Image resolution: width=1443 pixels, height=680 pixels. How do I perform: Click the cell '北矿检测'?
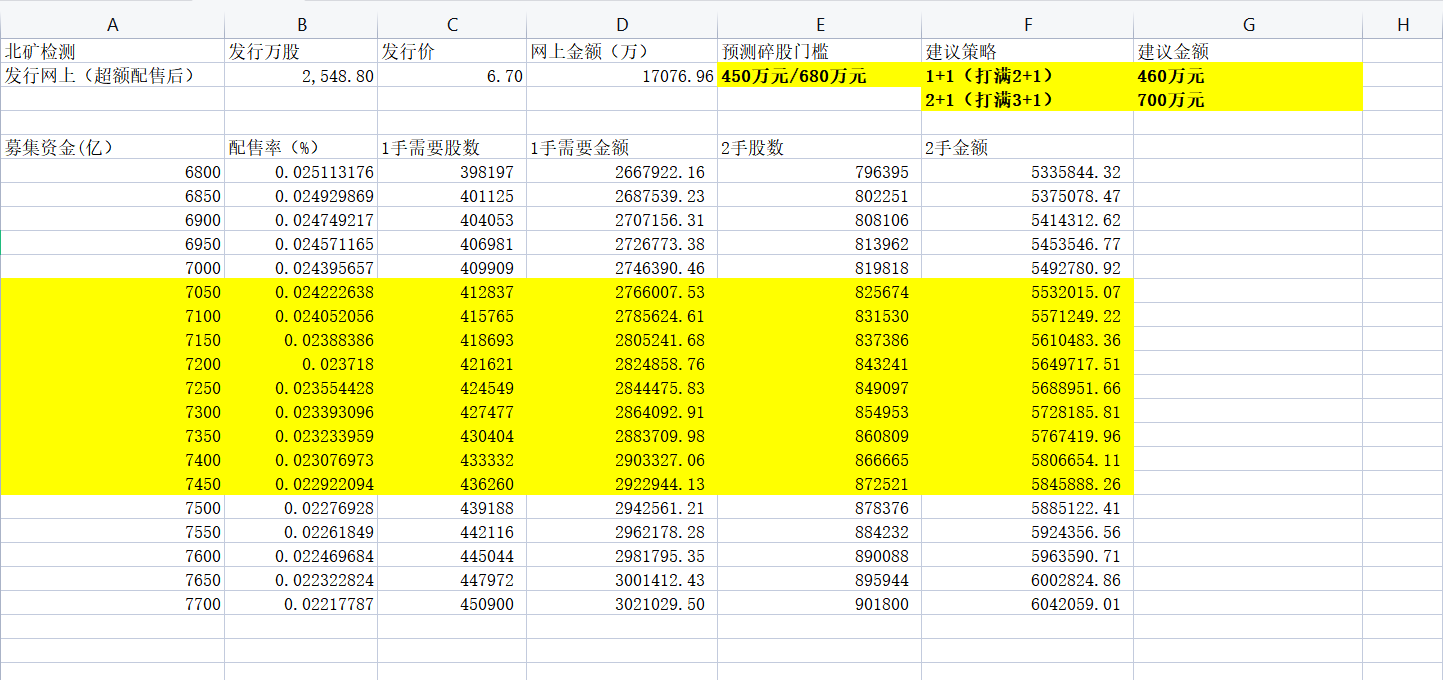point(112,51)
